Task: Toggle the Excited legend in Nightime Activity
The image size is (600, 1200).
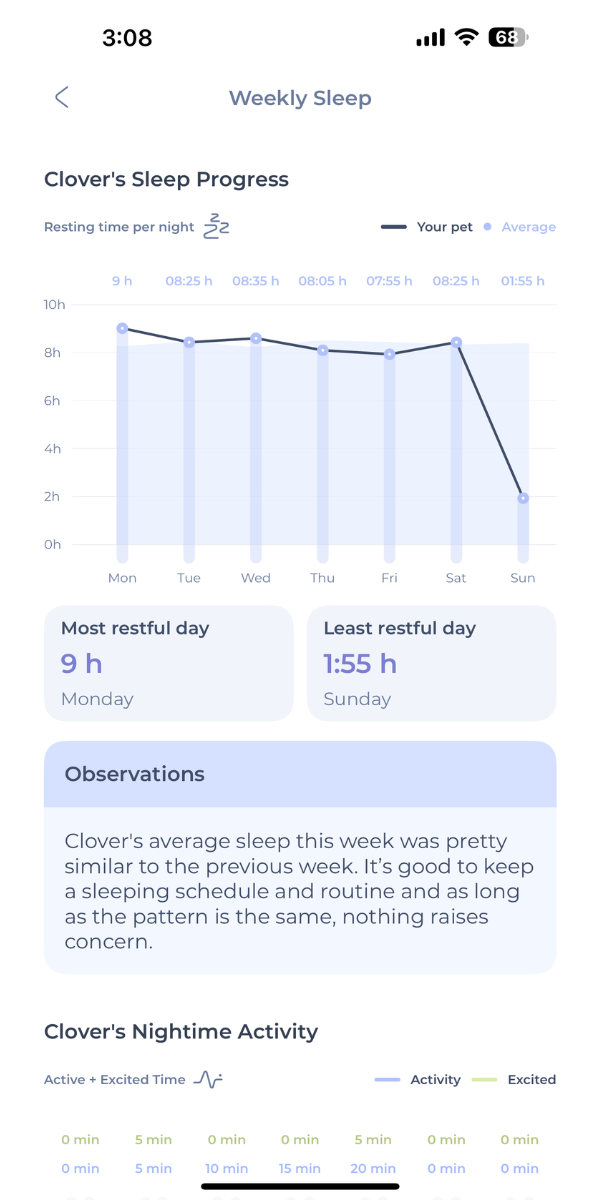Action: click(531, 1080)
